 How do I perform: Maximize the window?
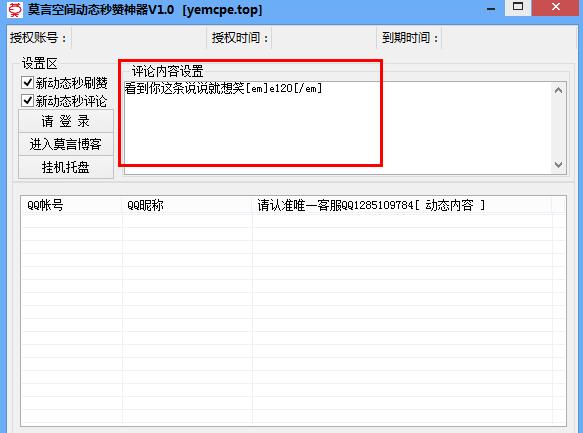click(x=518, y=7)
